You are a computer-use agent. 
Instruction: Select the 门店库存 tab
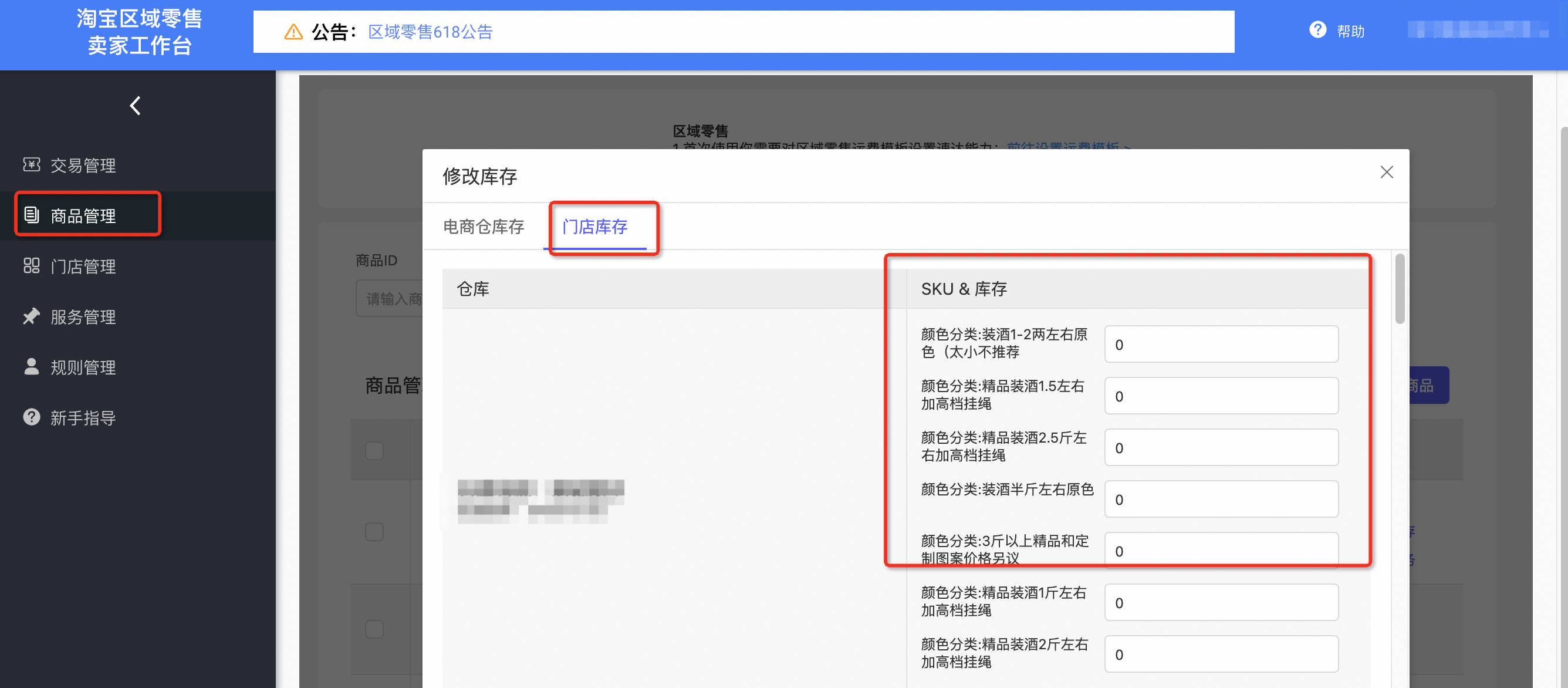594,227
